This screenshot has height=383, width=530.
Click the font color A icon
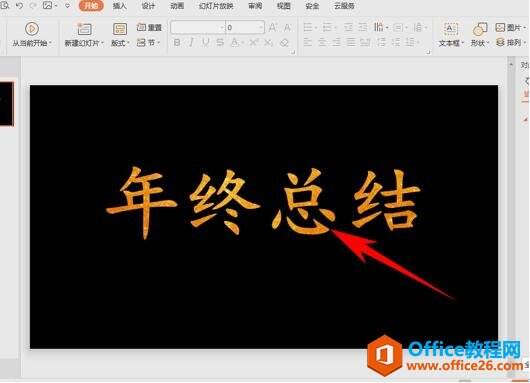(234, 43)
